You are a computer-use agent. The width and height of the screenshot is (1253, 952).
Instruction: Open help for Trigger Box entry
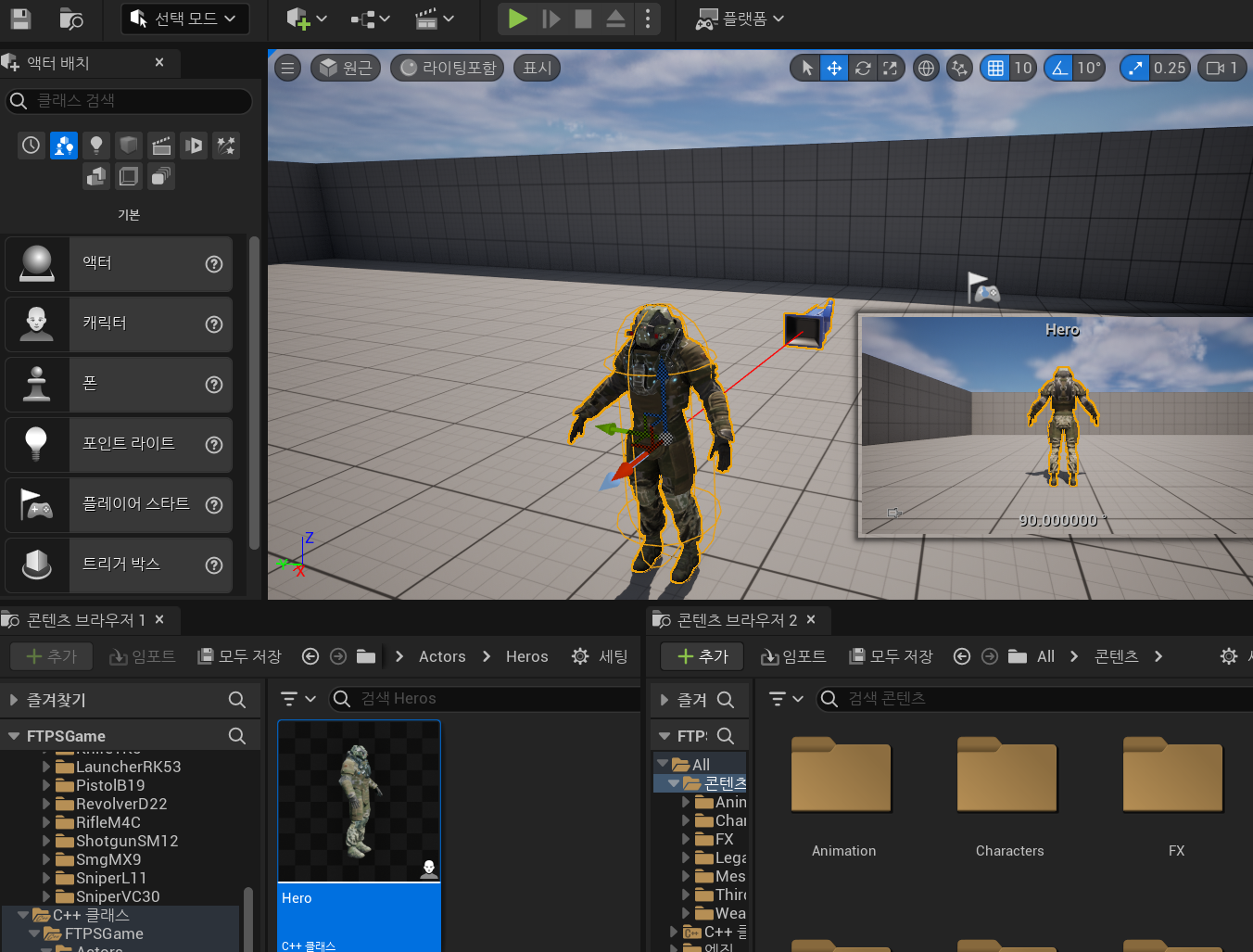click(214, 565)
